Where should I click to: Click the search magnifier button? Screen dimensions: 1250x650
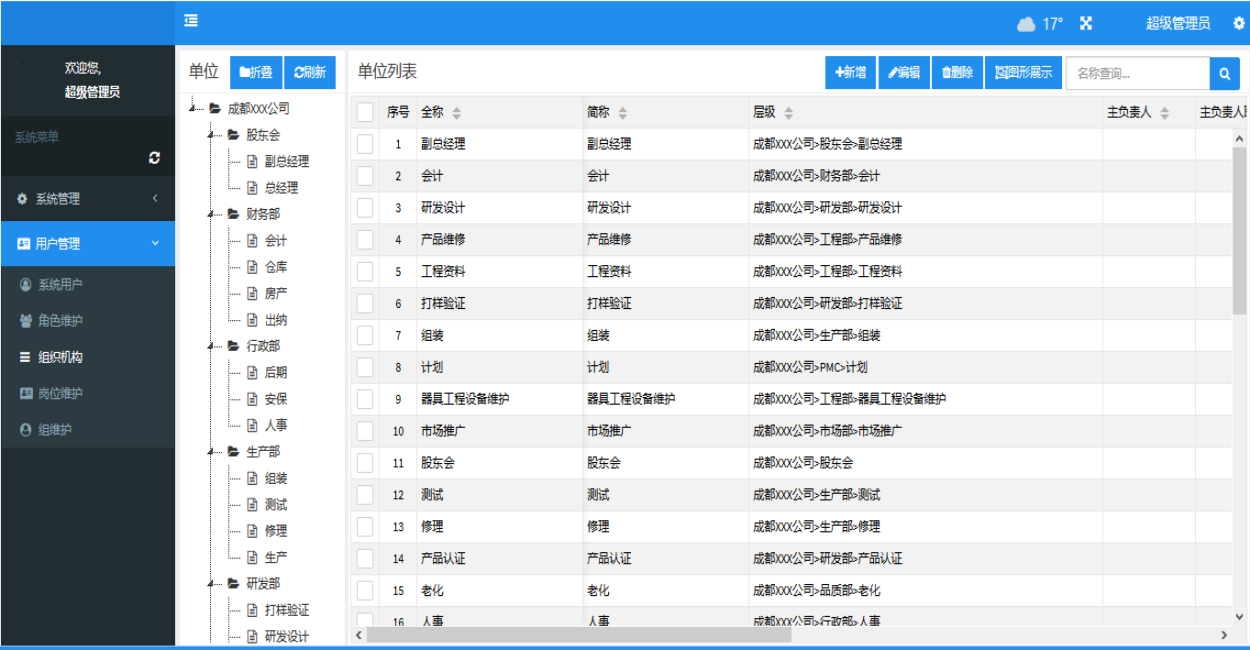pos(1224,73)
